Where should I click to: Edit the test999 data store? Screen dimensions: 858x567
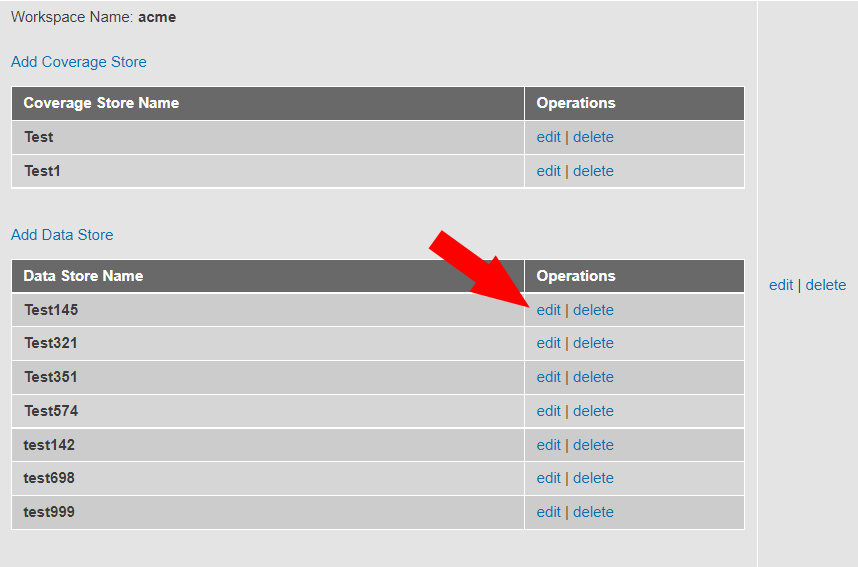tap(548, 512)
